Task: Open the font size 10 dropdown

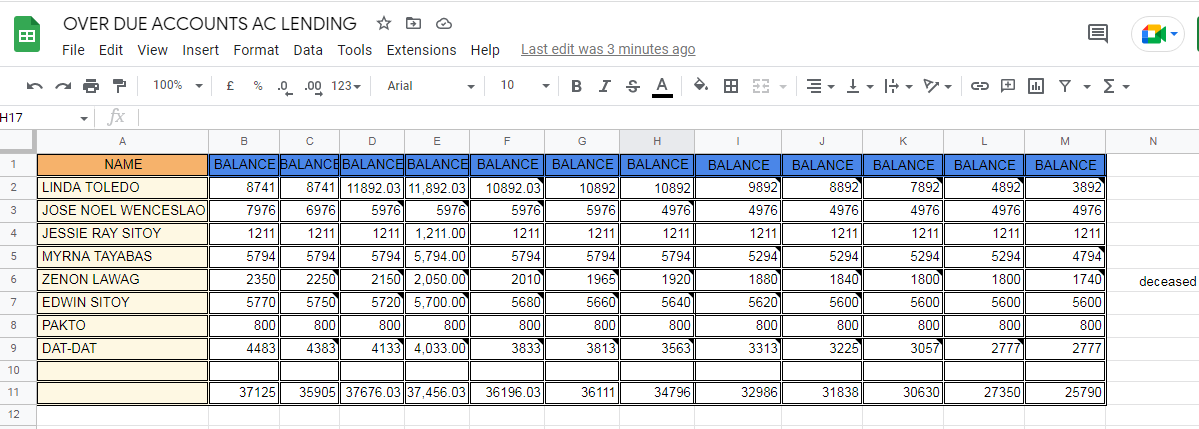Action: click(x=525, y=86)
